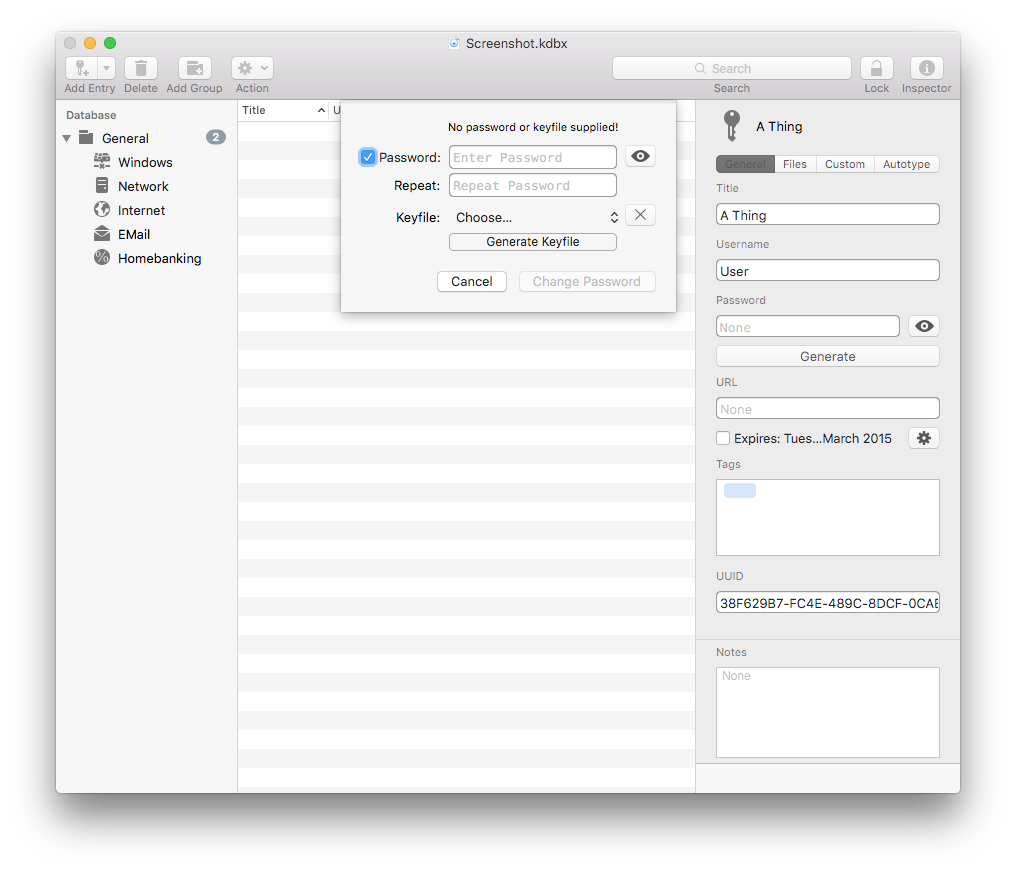Open the Keyfile Choose dropdown

pyautogui.click(x=535, y=217)
